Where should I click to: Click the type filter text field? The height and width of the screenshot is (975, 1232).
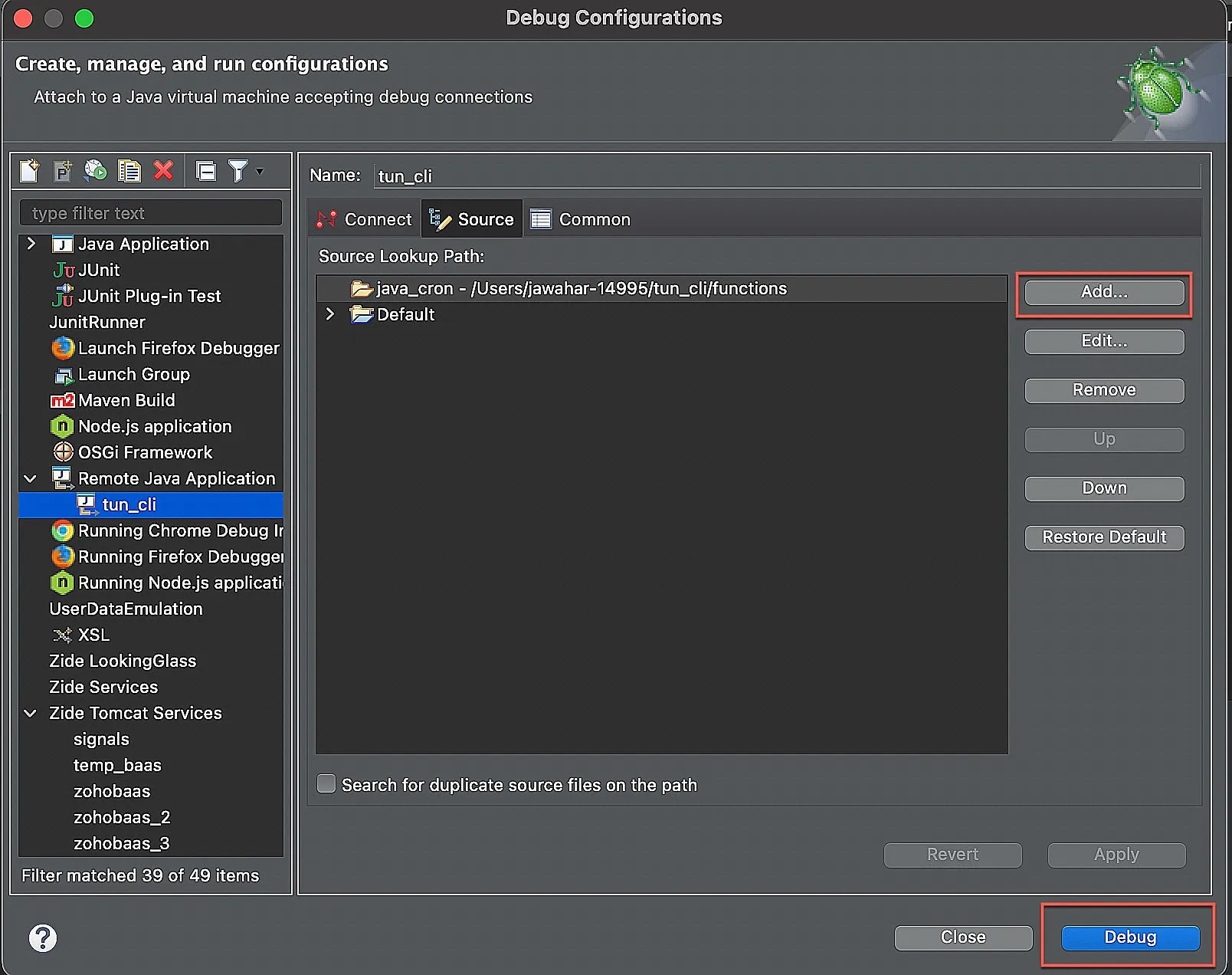(x=151, y=213)
